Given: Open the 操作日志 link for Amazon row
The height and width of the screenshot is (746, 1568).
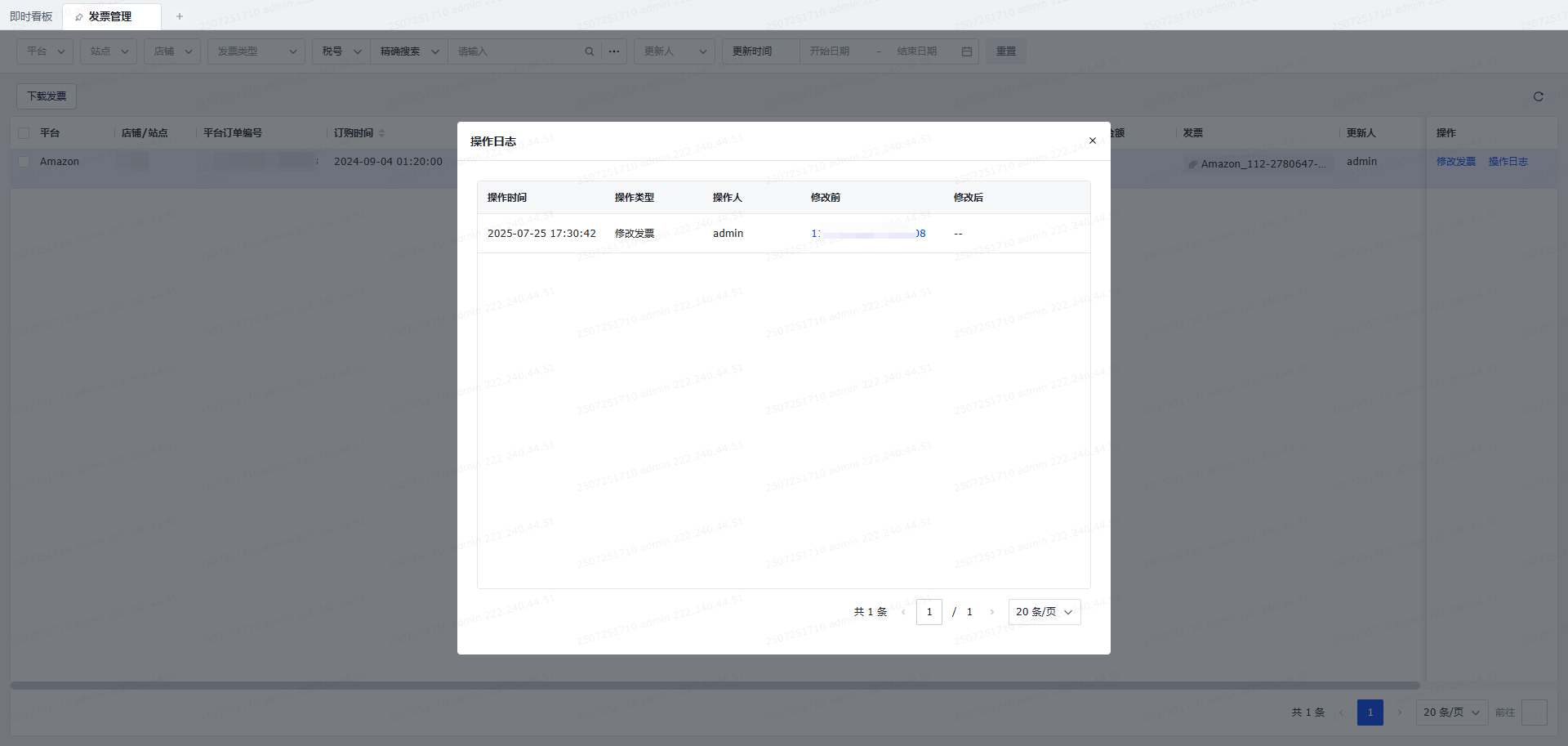Looking at the screenshot, I should coord(1508,162).
